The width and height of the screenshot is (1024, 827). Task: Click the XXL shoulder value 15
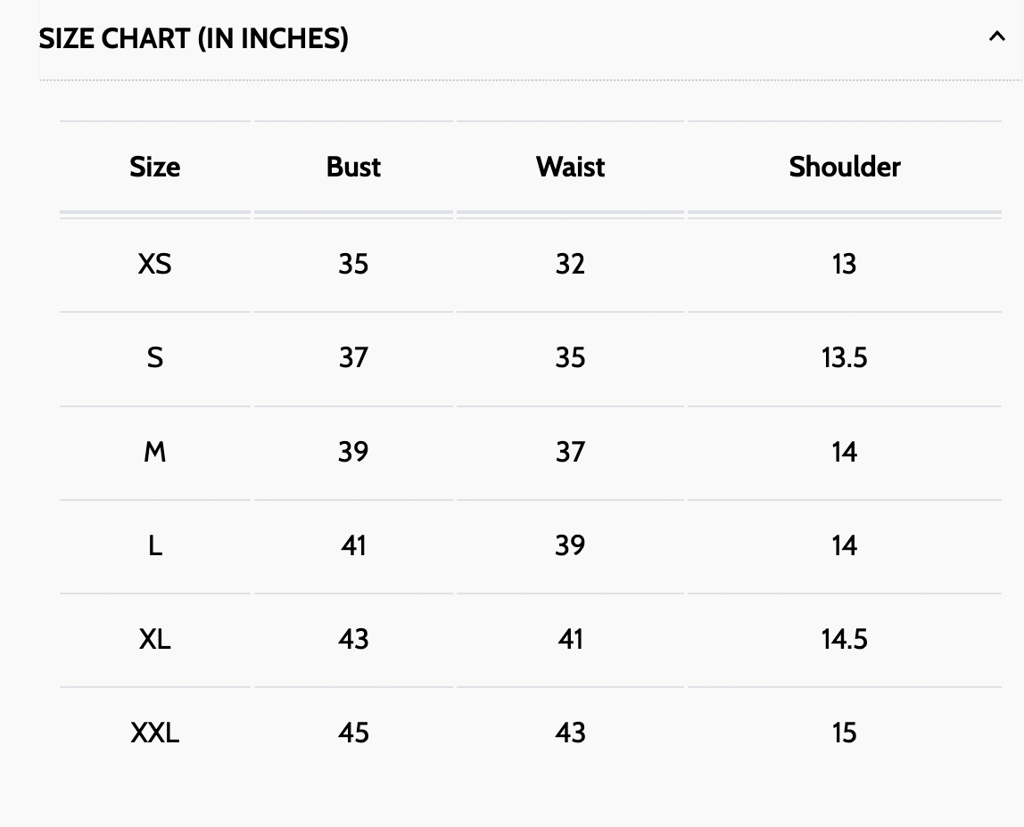point(844,733)
